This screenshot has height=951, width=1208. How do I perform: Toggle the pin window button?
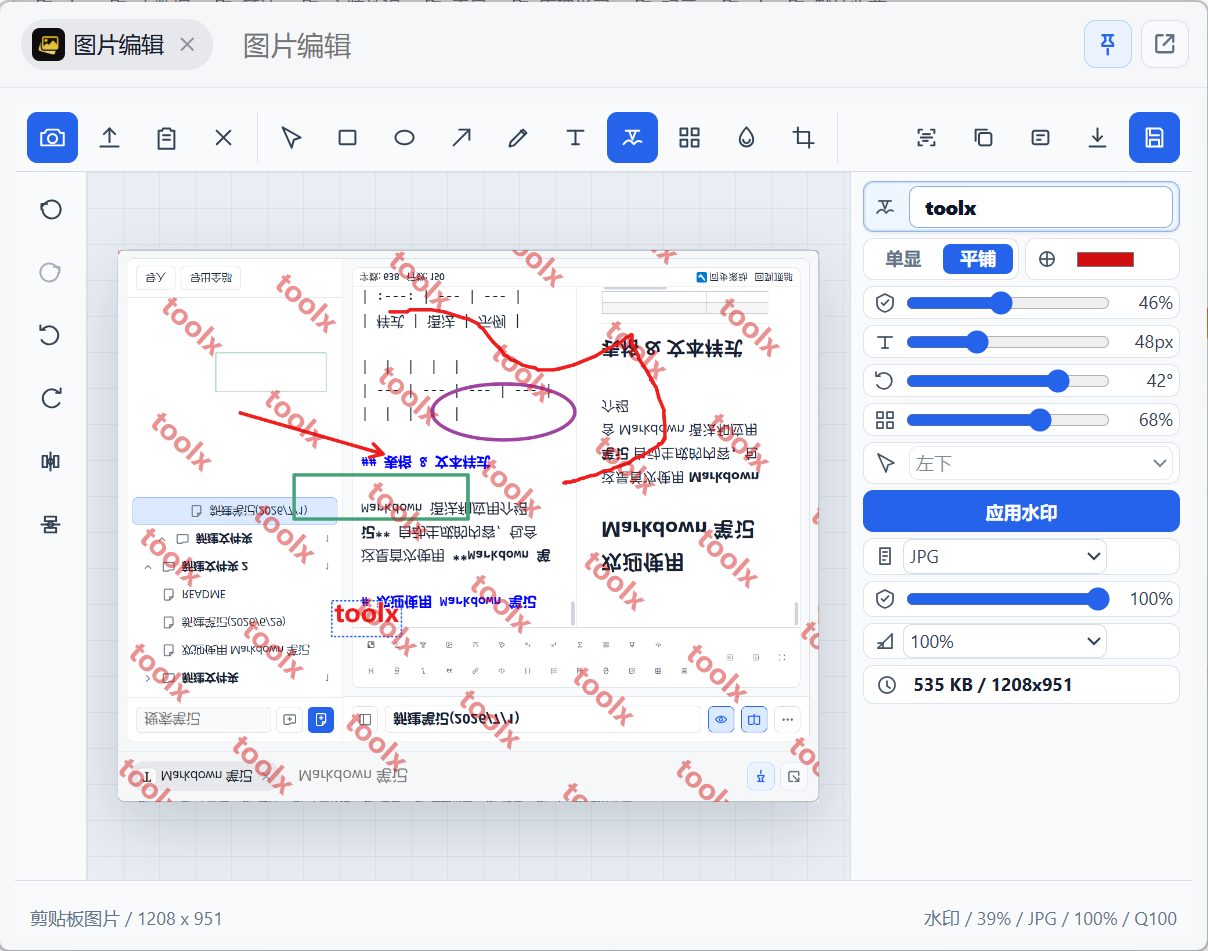tap(1108, 44)
